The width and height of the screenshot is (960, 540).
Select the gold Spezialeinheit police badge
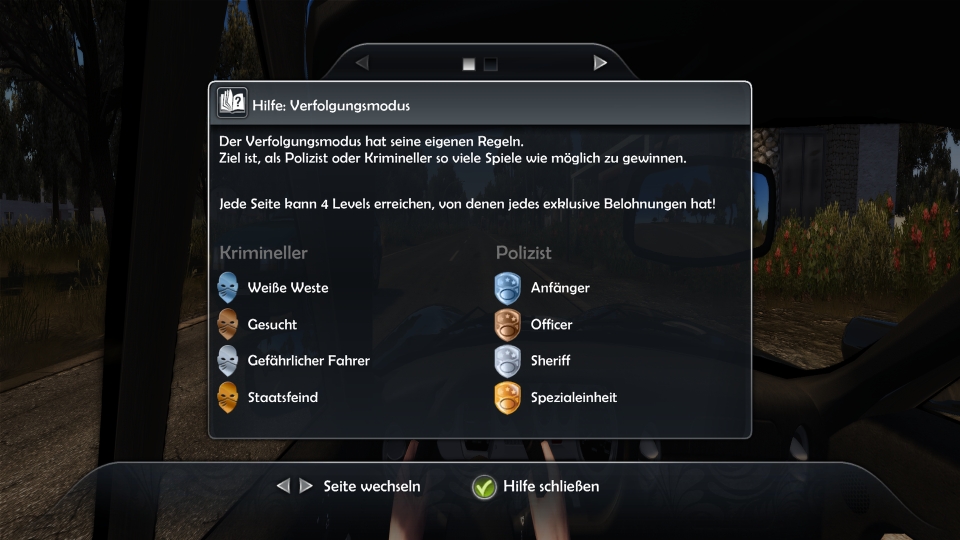[508, 397]
